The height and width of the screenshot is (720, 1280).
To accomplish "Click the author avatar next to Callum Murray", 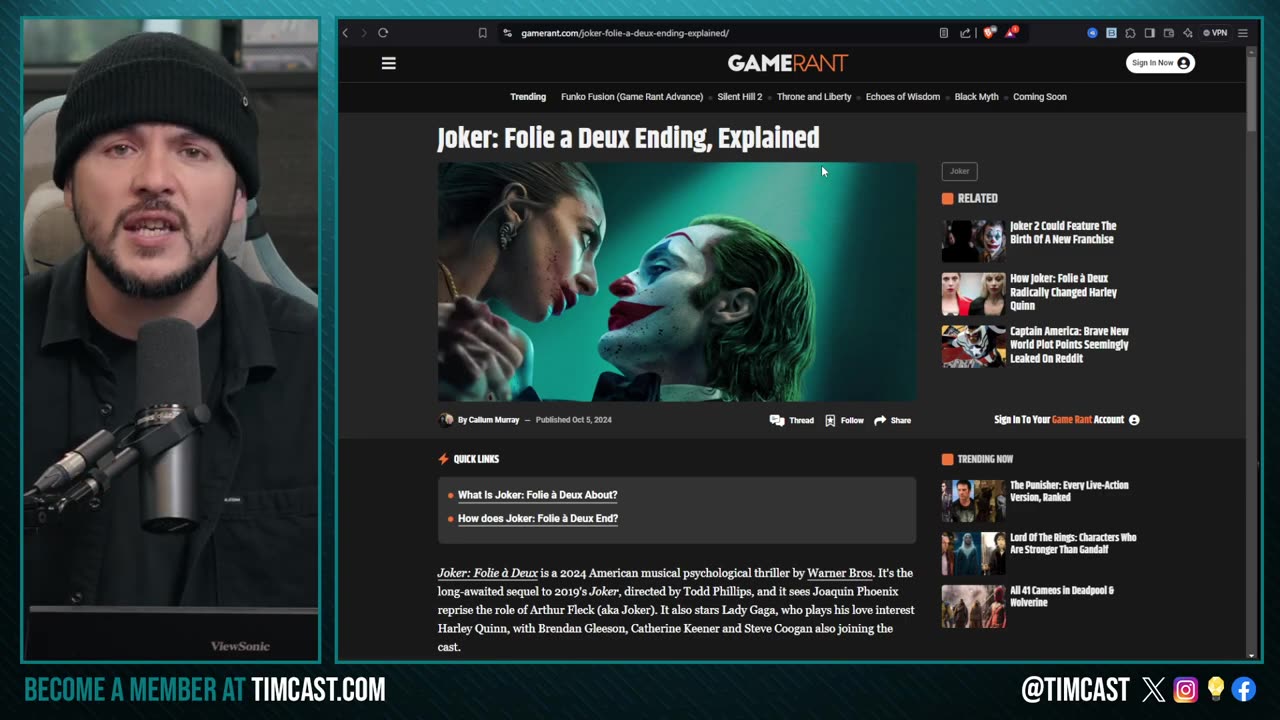I will [446, 420].
